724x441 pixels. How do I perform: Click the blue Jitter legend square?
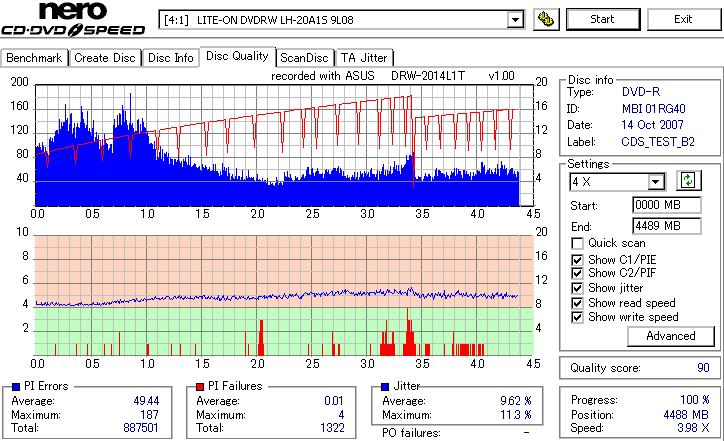click(x=385, y=387)
